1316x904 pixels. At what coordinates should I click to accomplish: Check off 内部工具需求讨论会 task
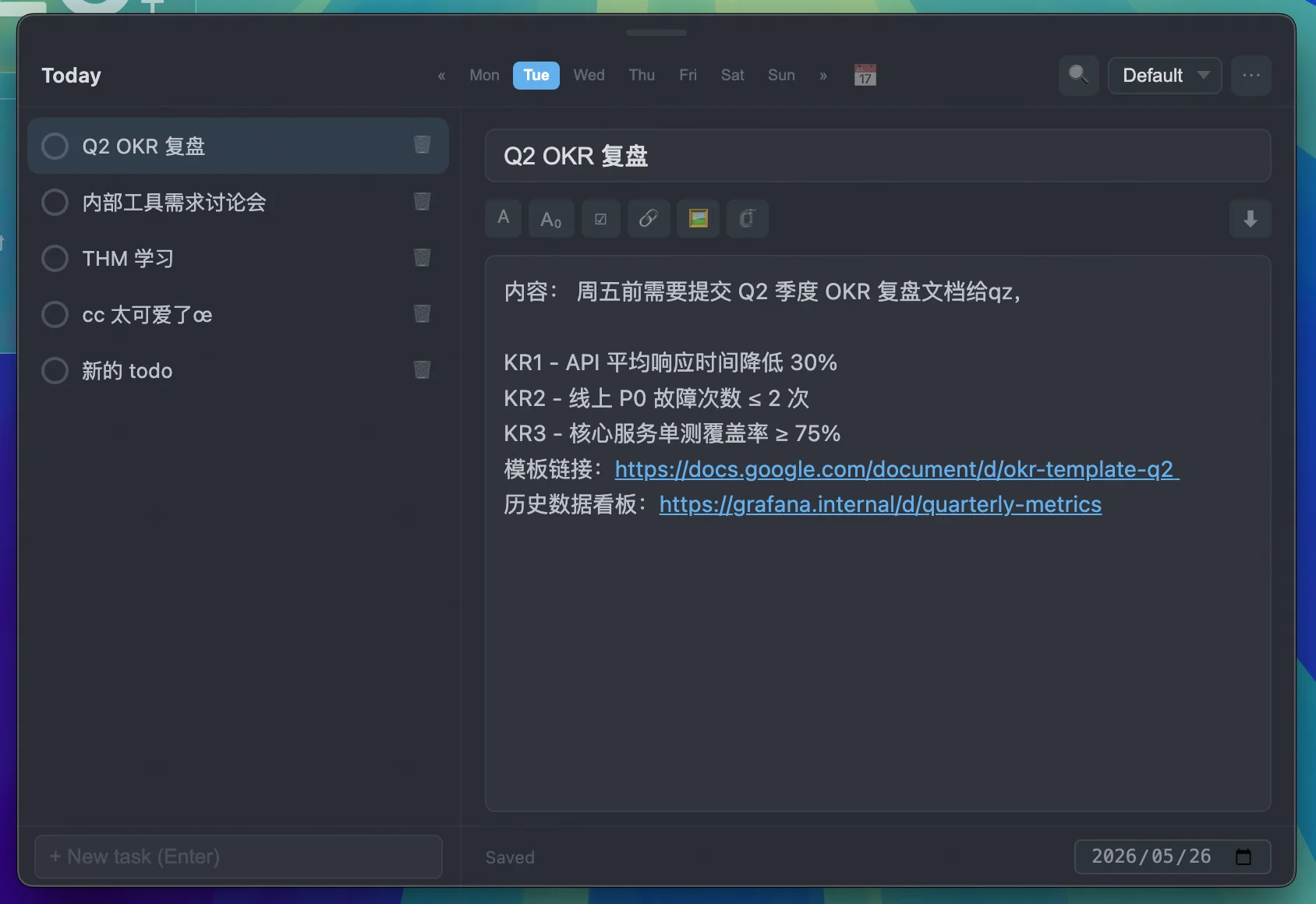coord(55,202)
